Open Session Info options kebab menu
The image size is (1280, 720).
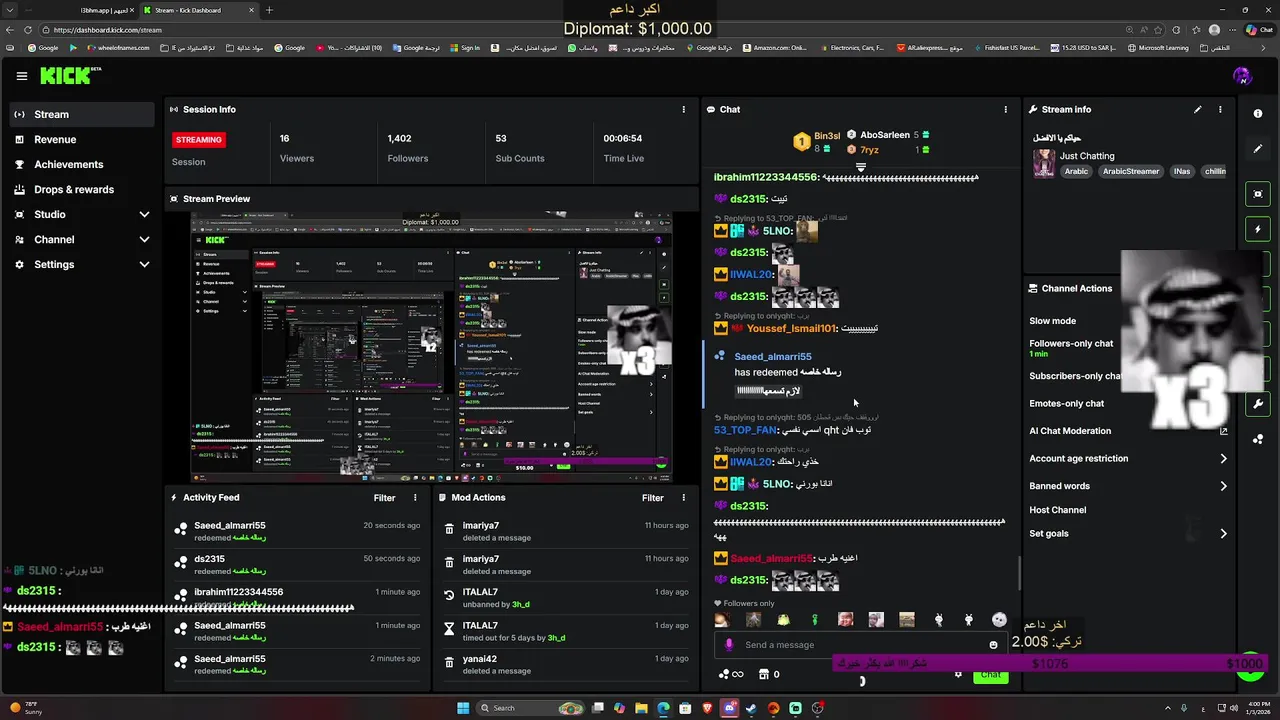684,109
